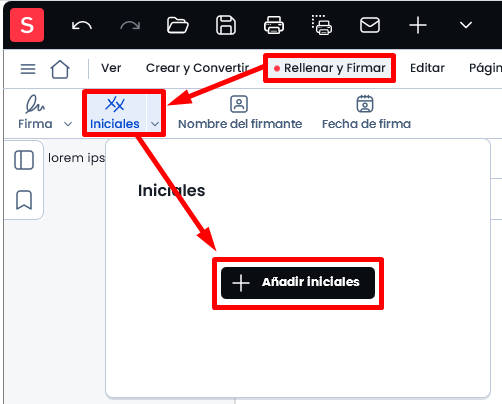The height and width of the screenshot is (404, 502).
Task: Open the Ver tab
Action: coord(111,68)
